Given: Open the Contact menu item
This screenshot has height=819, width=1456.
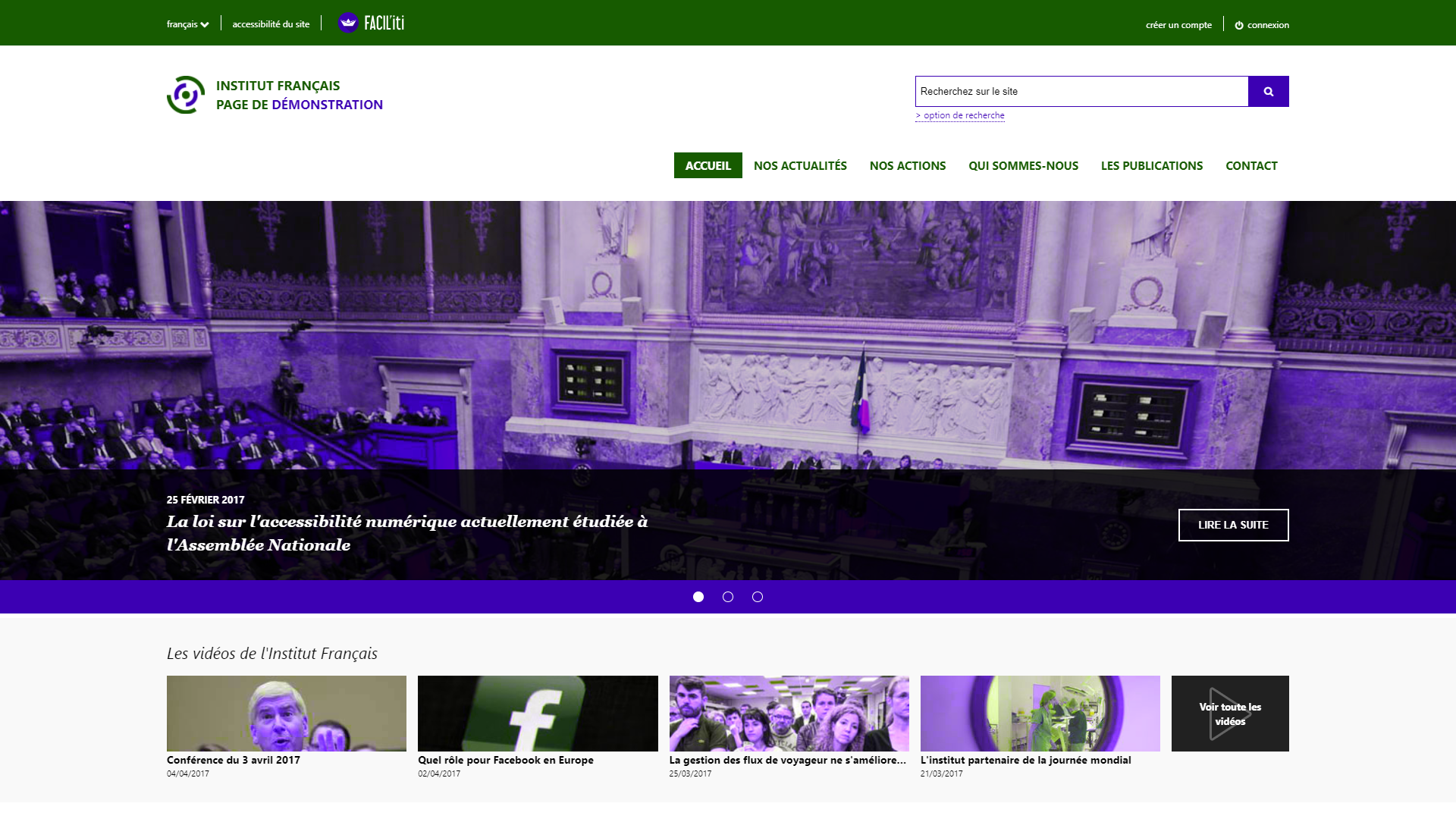Looking at the screenshot, I should pos(1251,165).
